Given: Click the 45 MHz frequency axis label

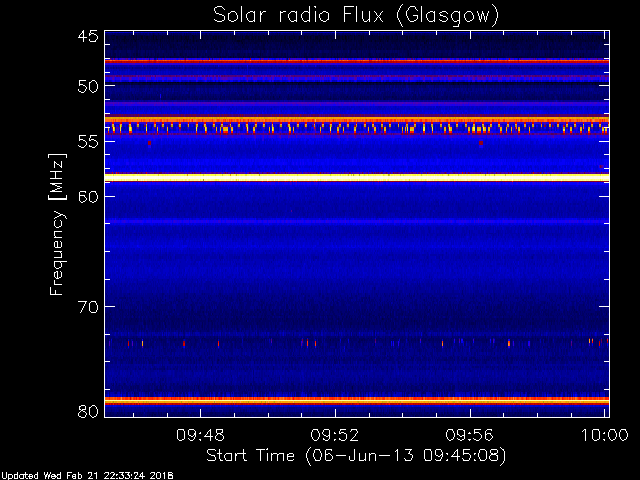Looking at the screenshot, I should click(x=88, y=37).
